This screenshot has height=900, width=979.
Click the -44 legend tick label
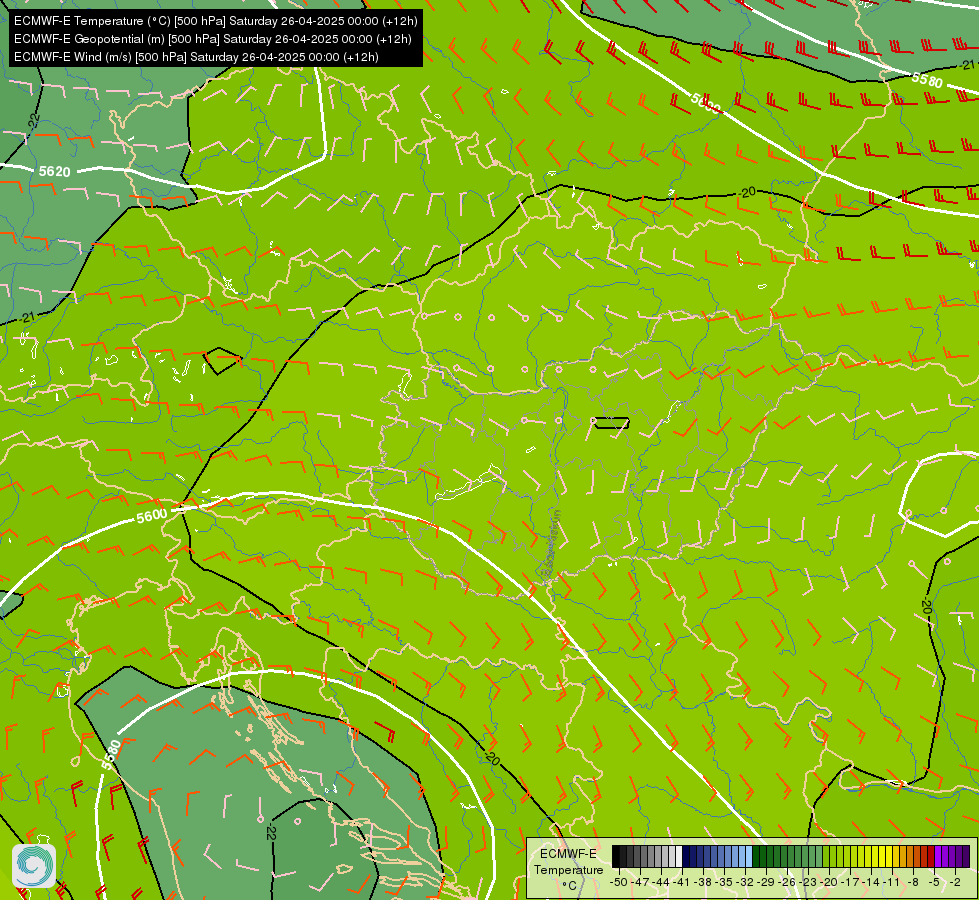pyautogui.click(x=661, y=882)
